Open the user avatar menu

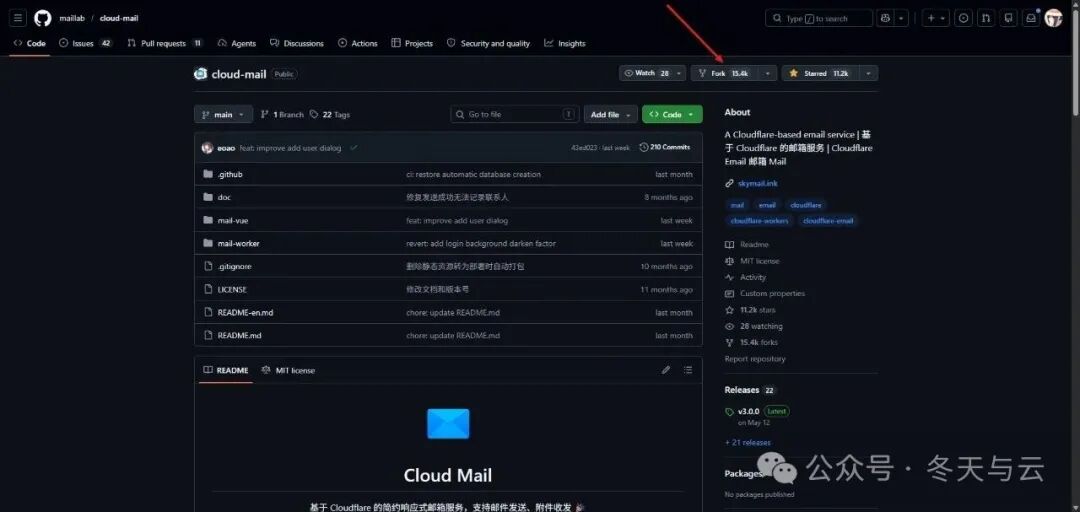click(x=1053, y=18)
